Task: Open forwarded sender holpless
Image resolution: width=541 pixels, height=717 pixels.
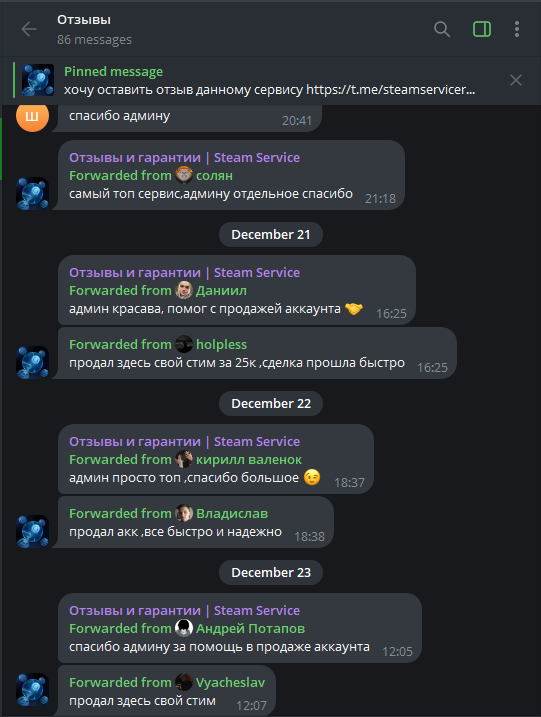Action: (221, 344)
